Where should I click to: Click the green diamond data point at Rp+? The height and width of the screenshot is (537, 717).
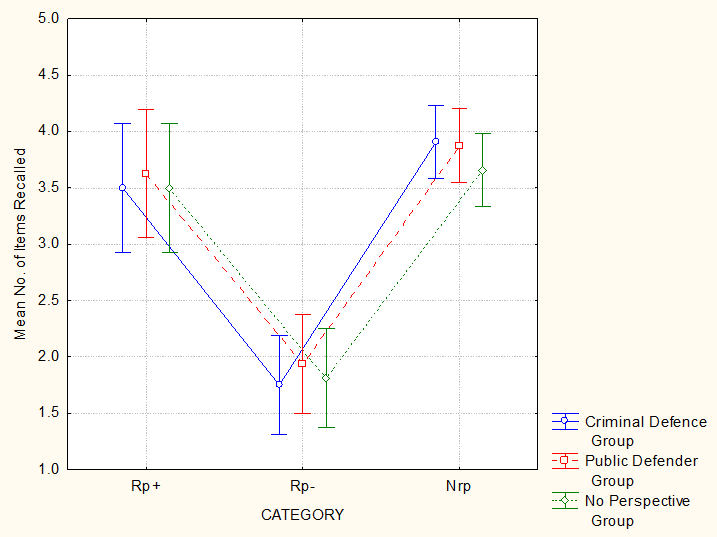pos(169,188)
